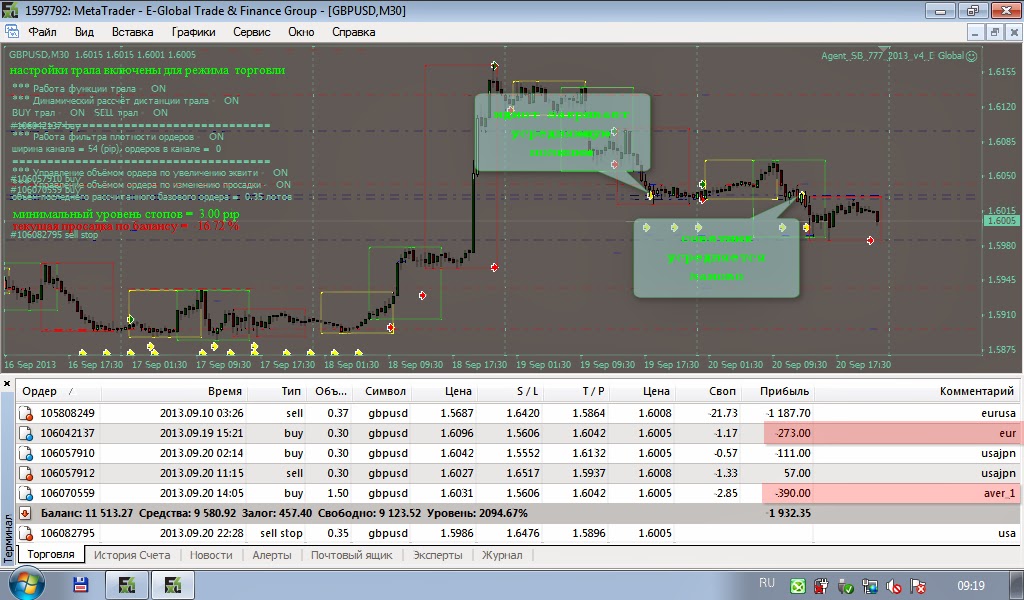Click the comment eurusa
This screenshot has height=600, width=1024.
coord(998,413)
